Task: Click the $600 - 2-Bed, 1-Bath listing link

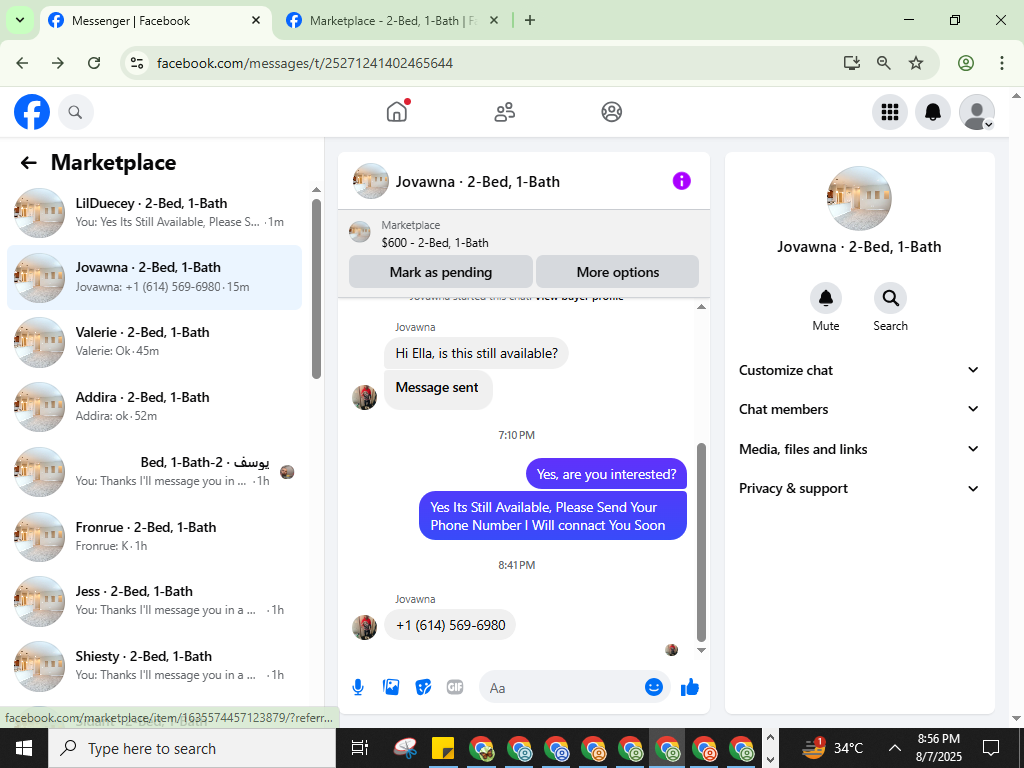Action: pos(435,243)
